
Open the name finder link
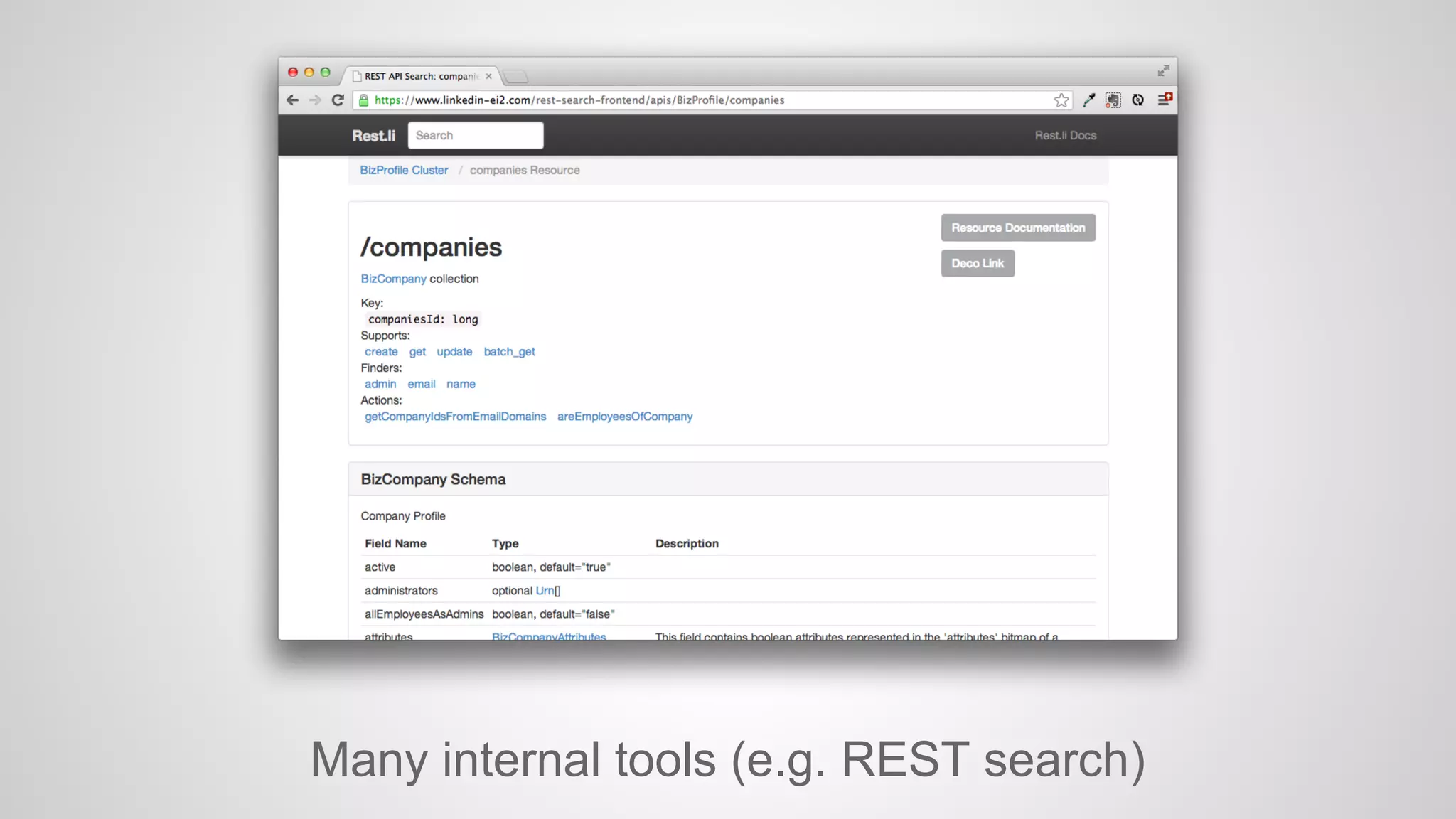461,384
